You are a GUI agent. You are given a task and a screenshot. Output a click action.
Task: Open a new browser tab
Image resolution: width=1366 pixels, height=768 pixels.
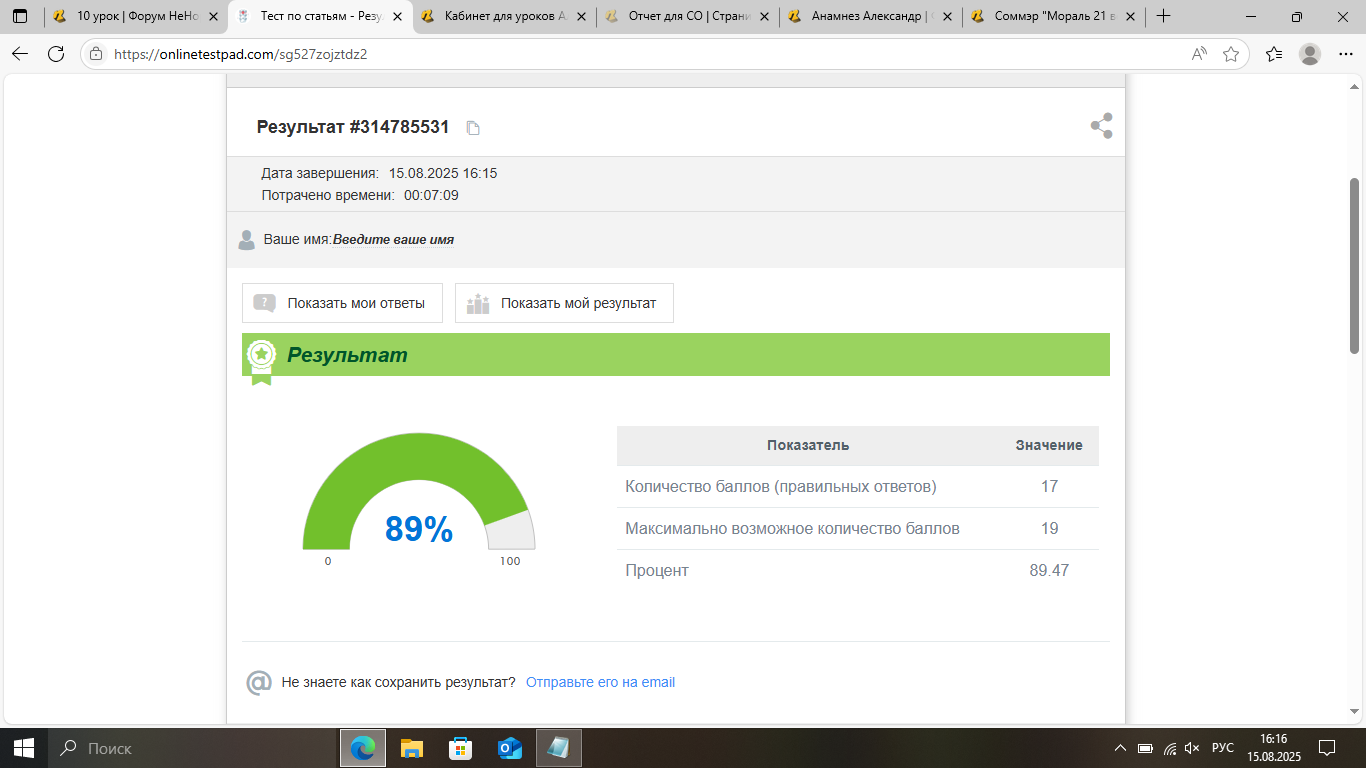tap(1163, 16)
